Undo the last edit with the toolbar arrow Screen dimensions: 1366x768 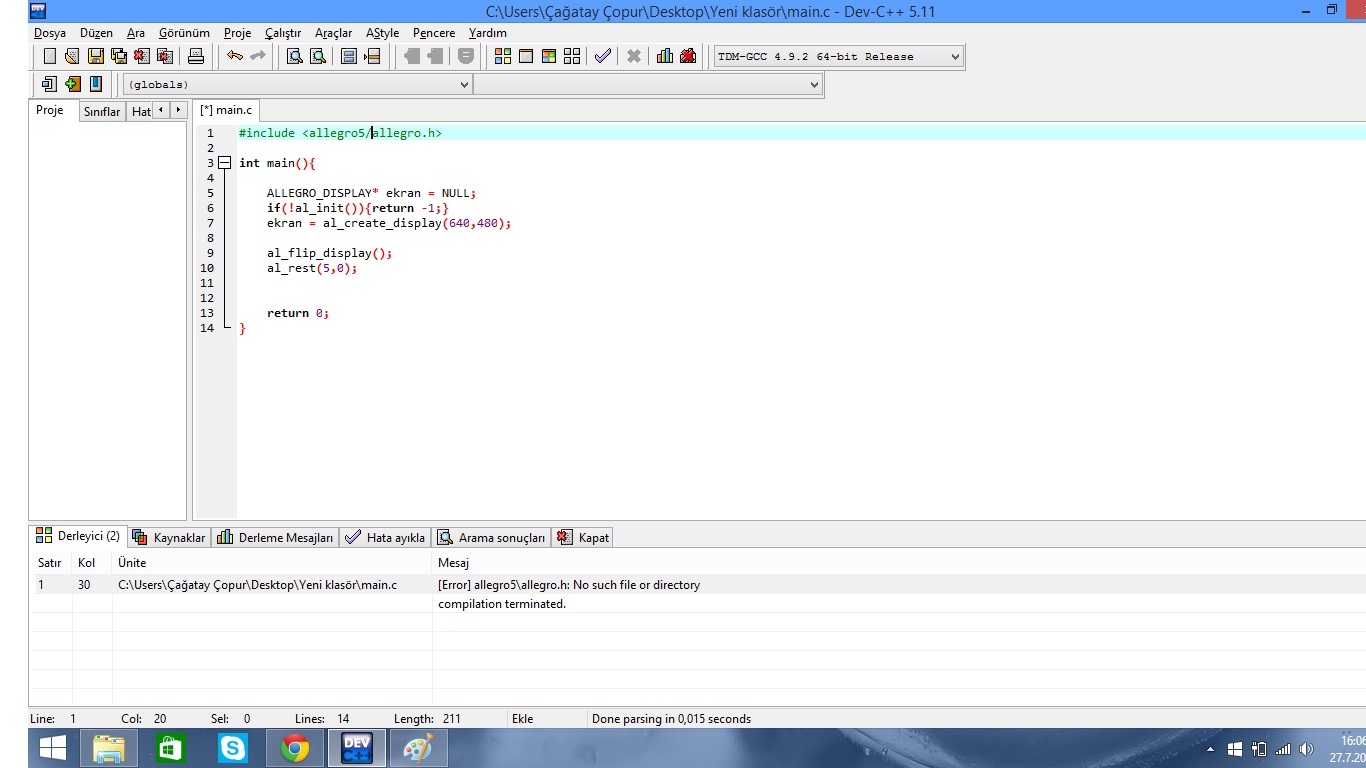234,57
